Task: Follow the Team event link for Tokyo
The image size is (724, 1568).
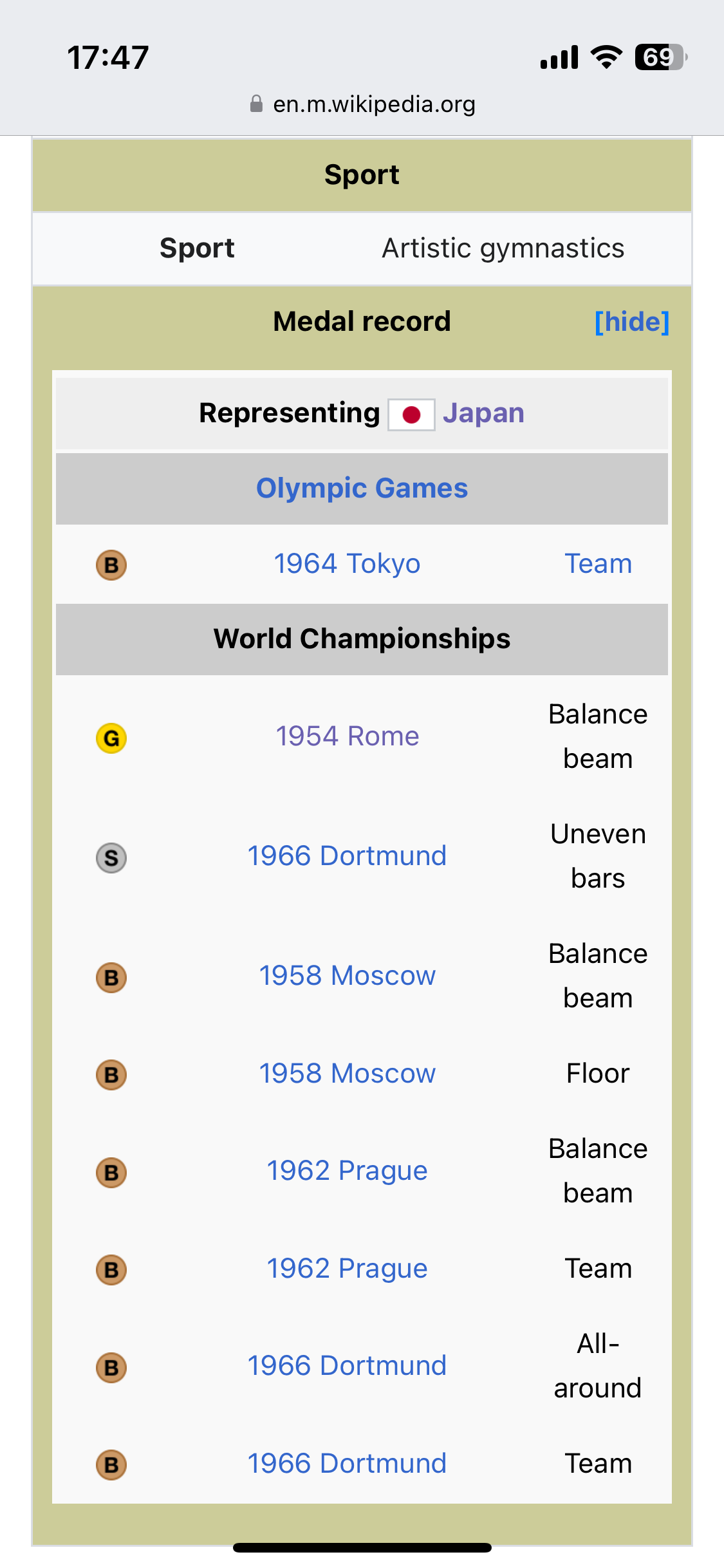Action: click(x=599, y=564)
